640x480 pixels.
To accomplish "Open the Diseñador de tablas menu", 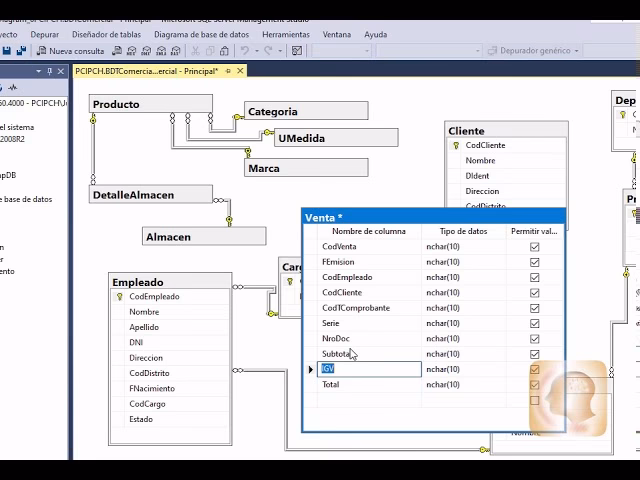I will point(107,35).
